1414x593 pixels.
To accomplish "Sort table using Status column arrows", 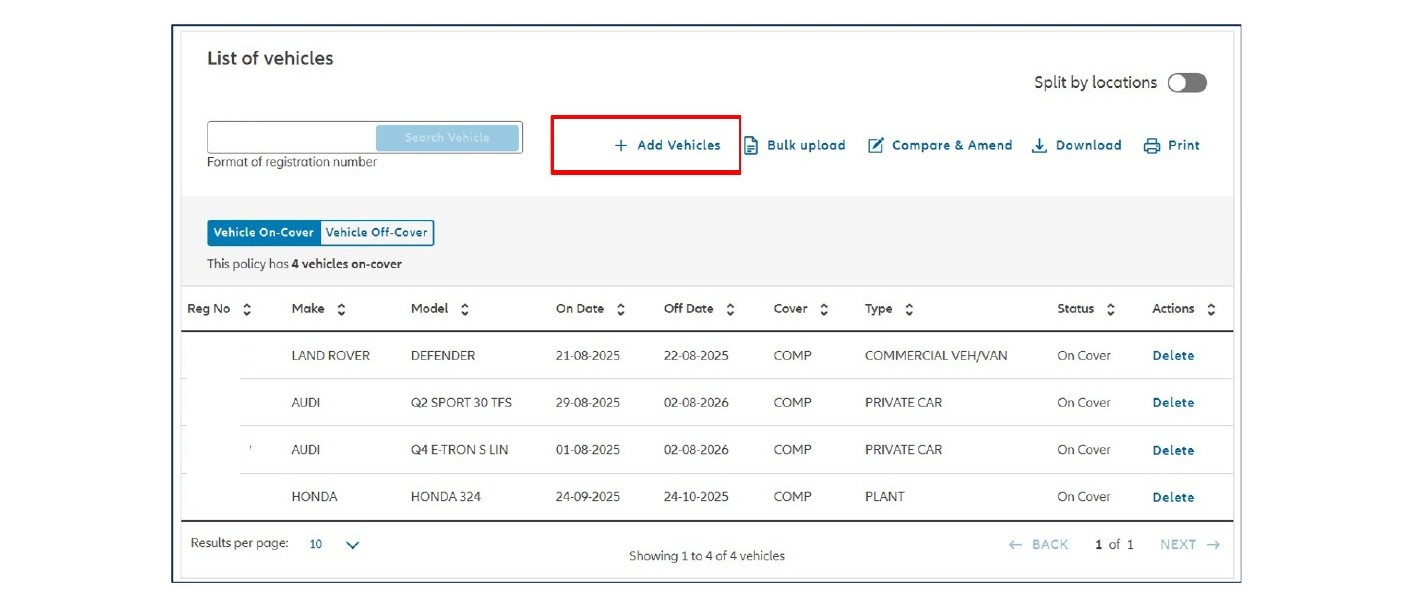I will 1111,310.
